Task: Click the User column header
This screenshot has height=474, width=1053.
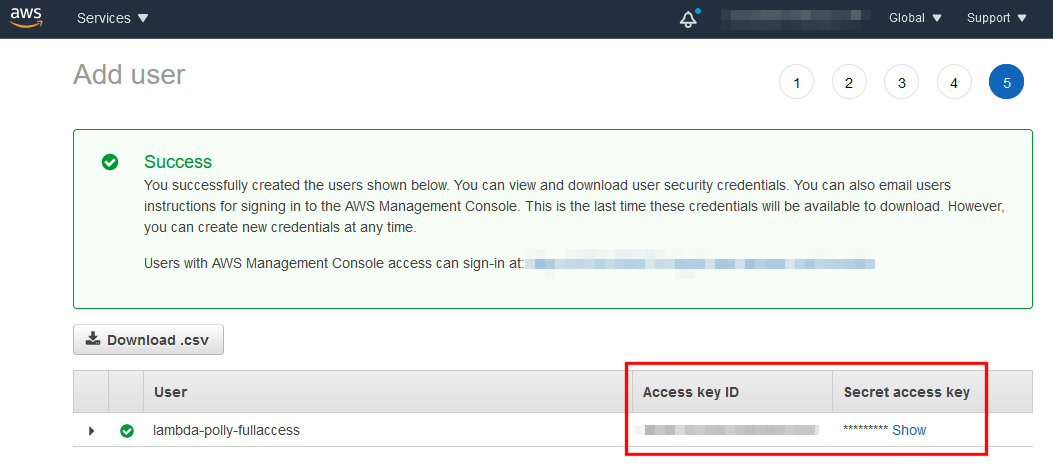Action: pos(171,392)
